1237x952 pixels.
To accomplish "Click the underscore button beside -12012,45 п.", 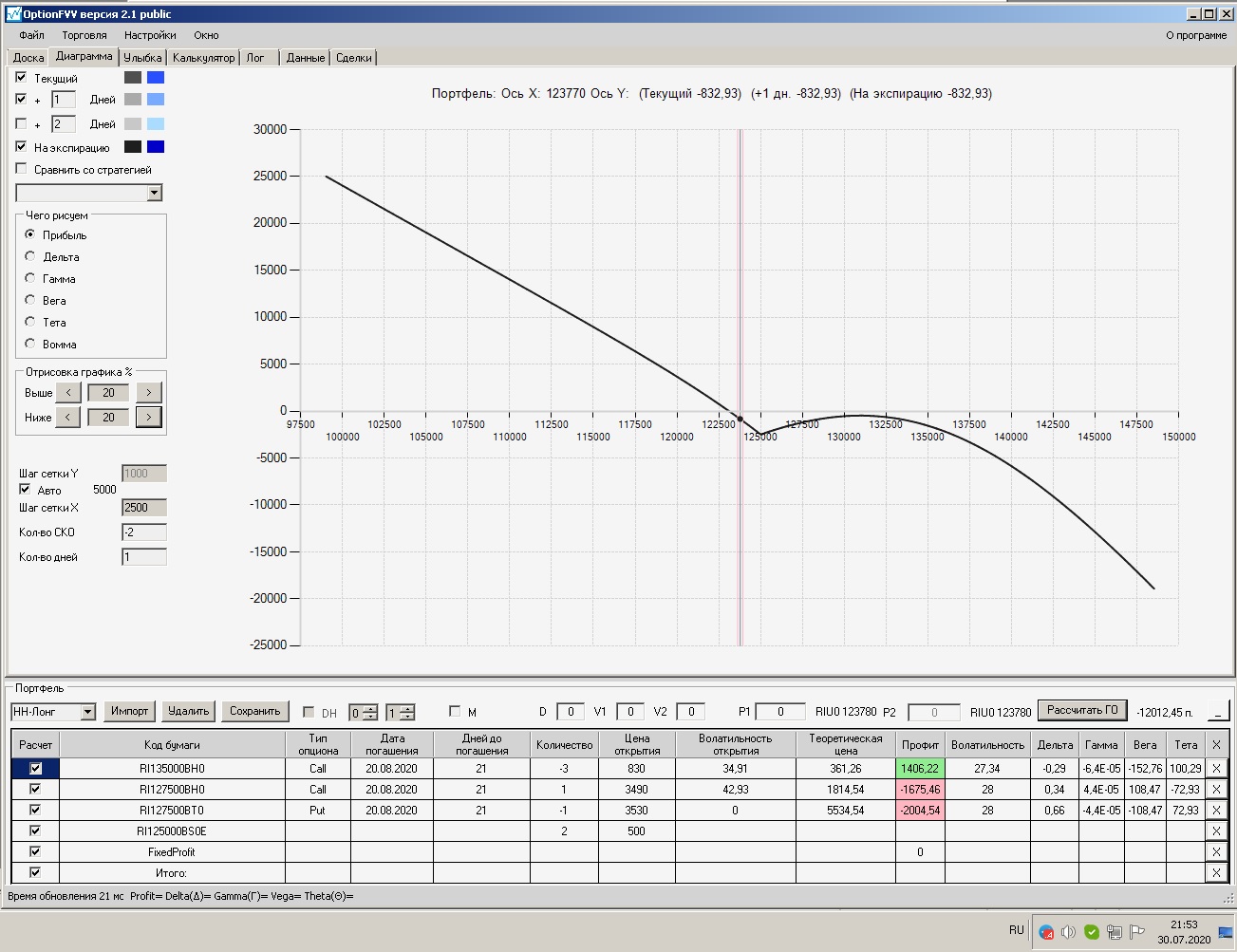I will [x=1218, y=711].
